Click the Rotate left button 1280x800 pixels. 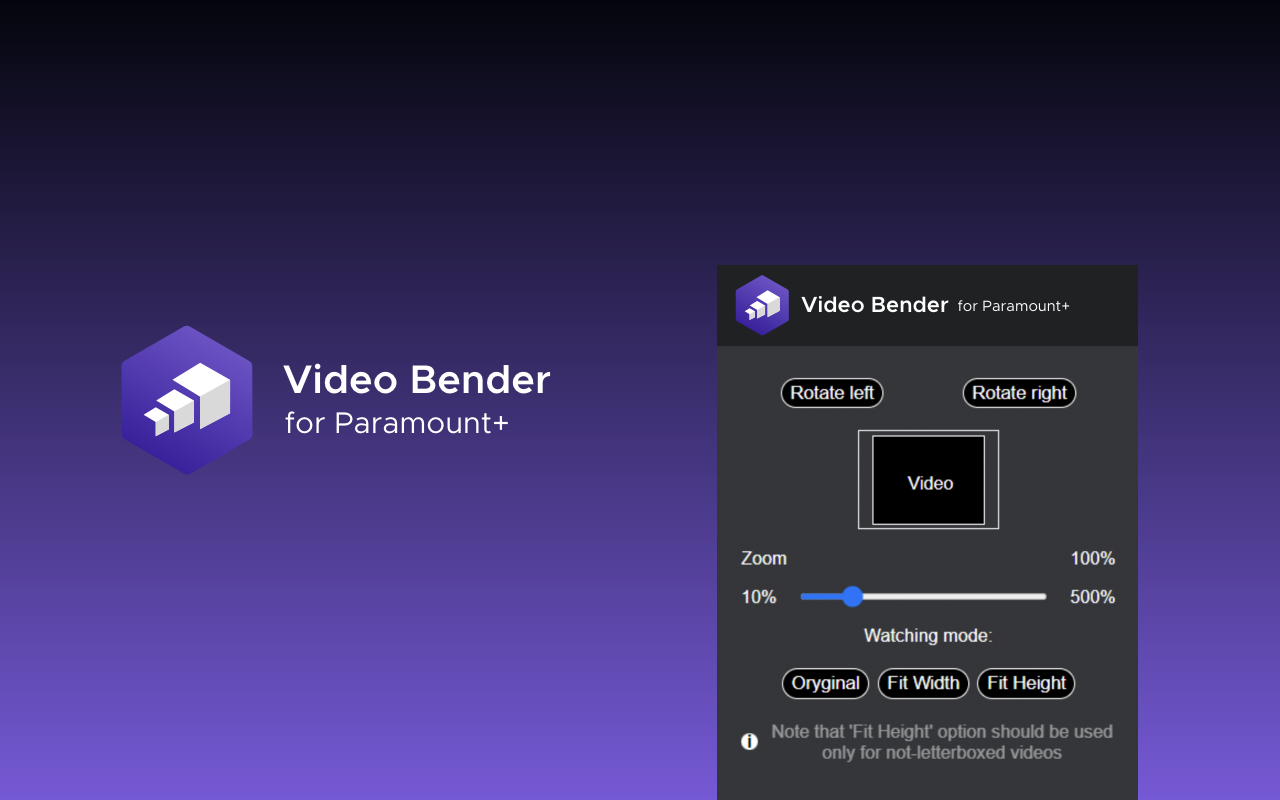(x=832, y=393)
